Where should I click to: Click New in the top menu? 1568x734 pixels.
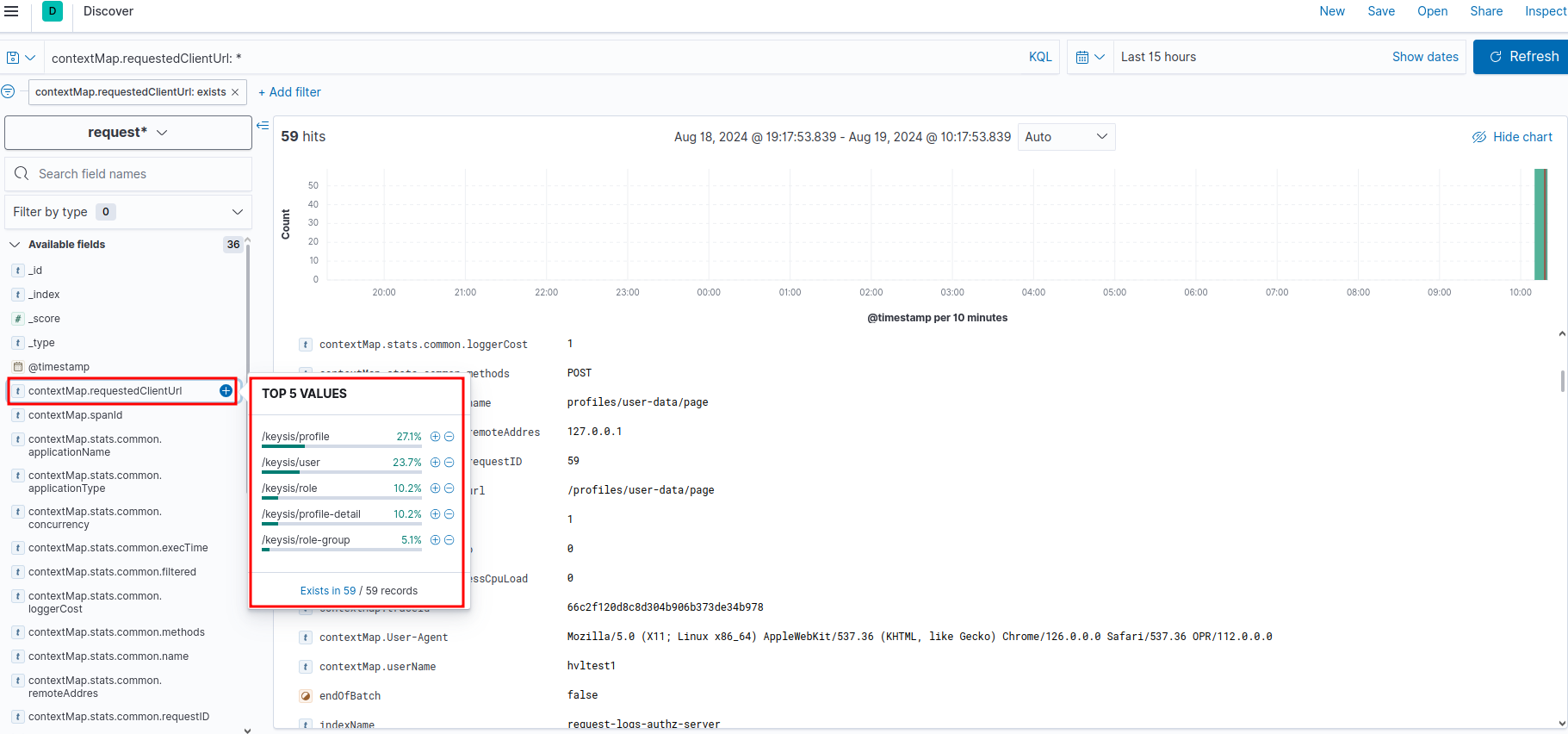1332,11
